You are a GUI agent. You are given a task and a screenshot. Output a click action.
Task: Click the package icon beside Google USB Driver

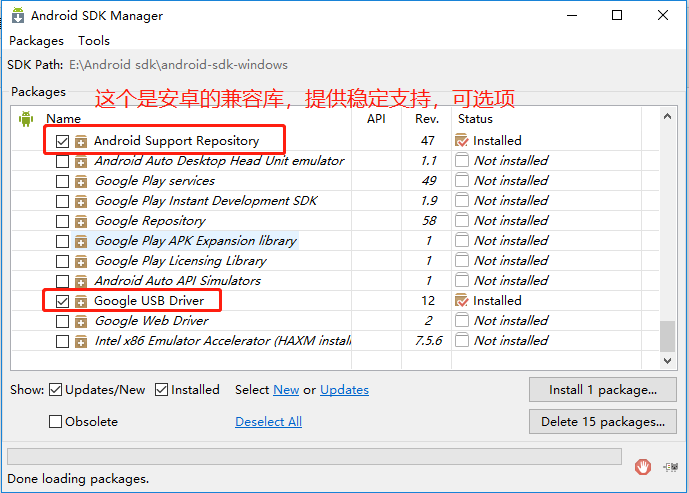pos(81,301)
